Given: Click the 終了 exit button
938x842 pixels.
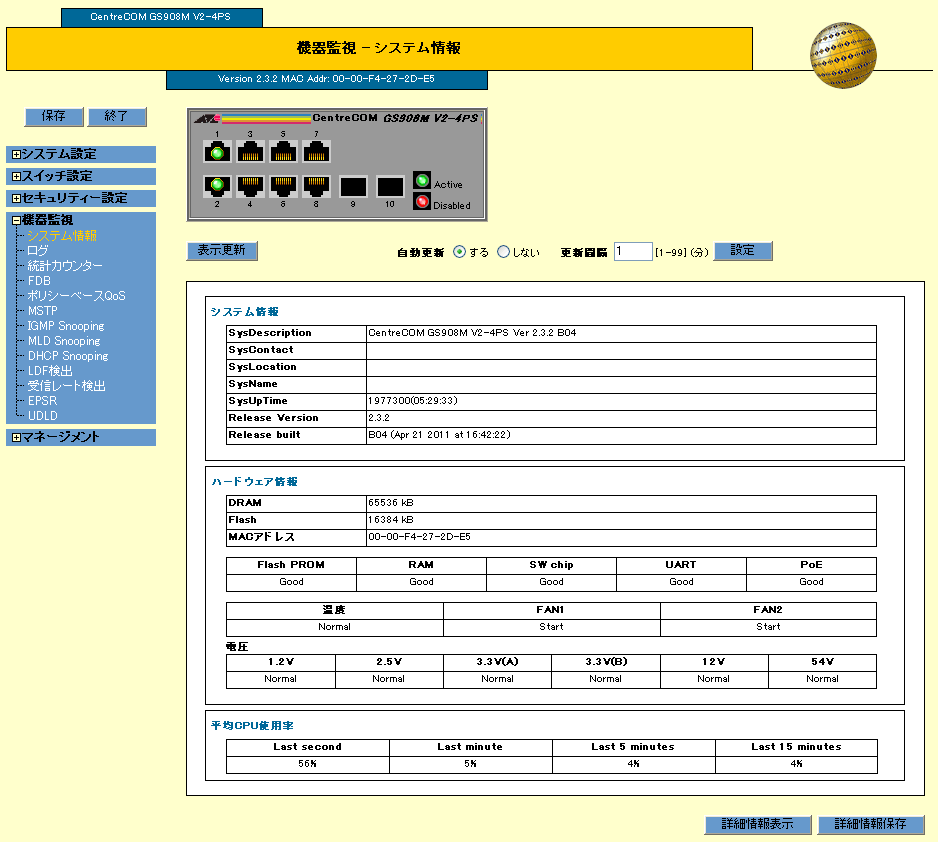Looking at the screenshot, I should click(117, 117).
